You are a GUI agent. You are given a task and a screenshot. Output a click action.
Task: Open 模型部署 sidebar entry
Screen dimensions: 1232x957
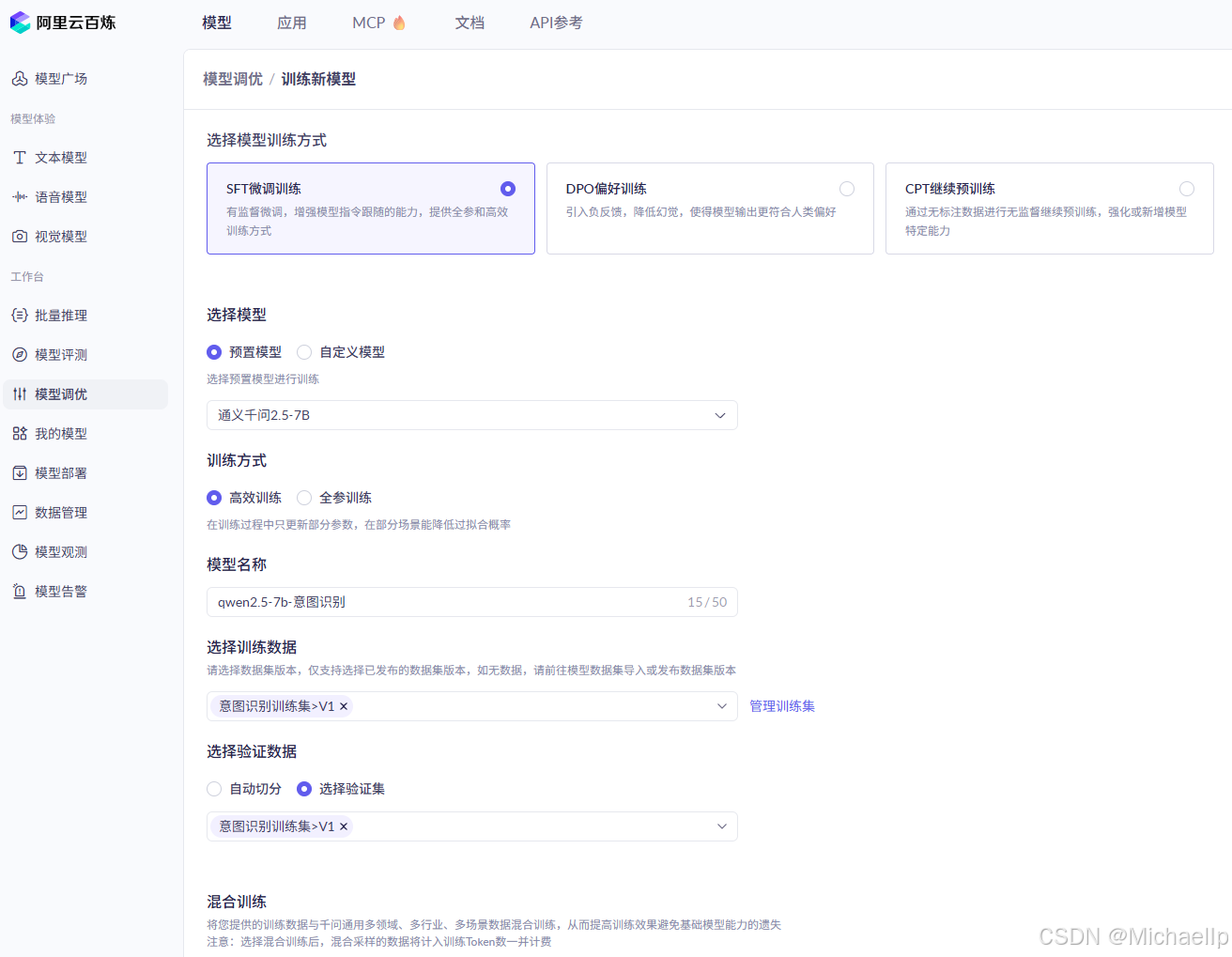(x=85, y=473)
